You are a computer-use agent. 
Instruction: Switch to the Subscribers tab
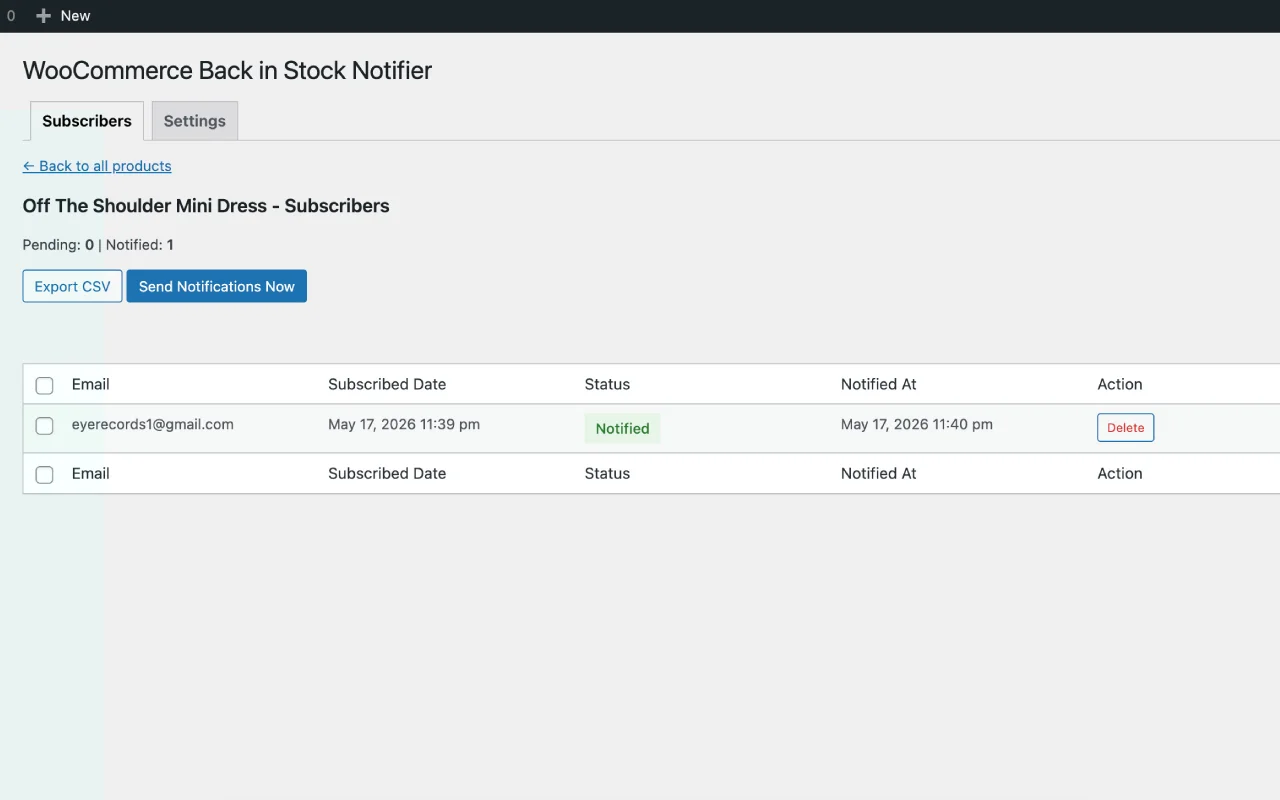(87, 121)
